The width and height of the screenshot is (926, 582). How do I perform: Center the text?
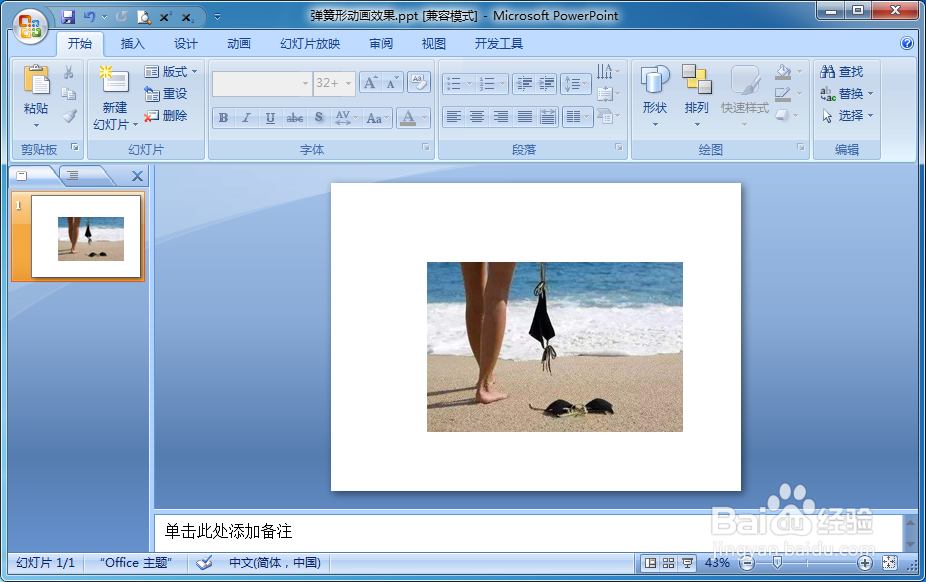pos(477,116)
